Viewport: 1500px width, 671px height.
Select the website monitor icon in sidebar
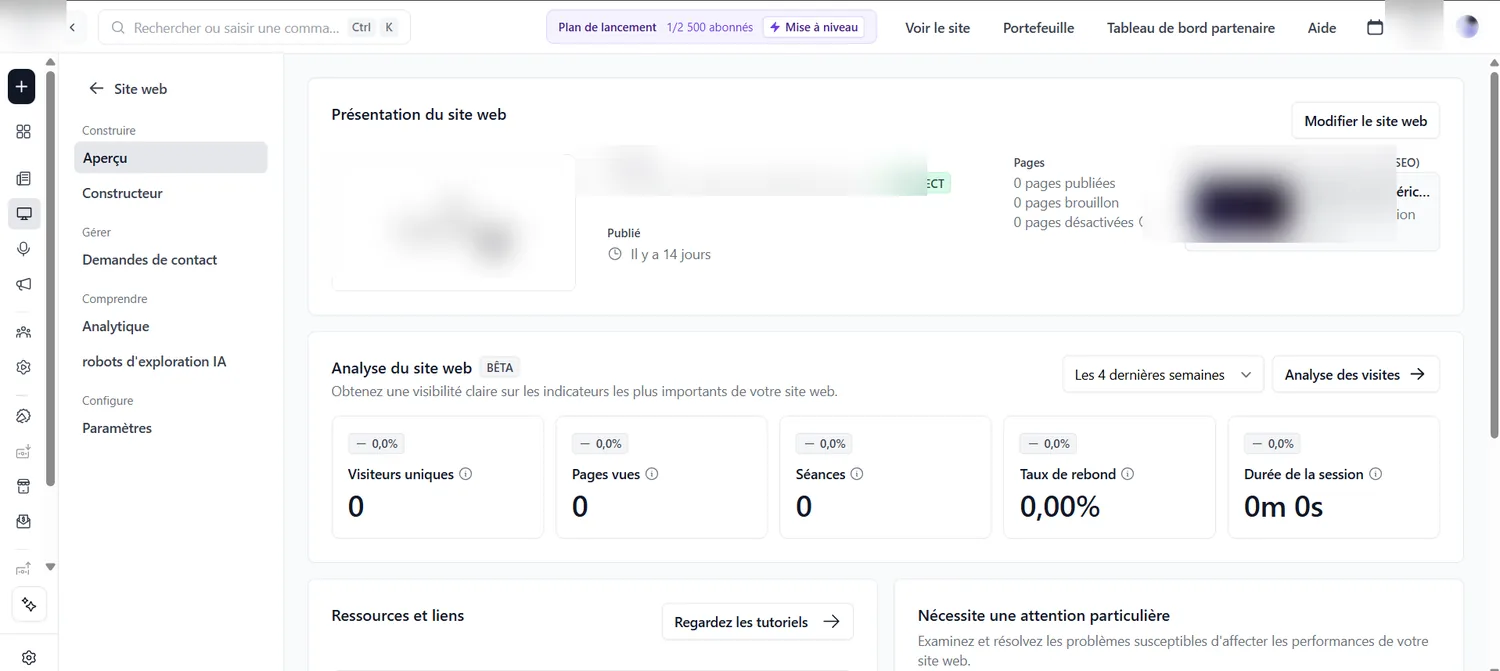point(24,214)
